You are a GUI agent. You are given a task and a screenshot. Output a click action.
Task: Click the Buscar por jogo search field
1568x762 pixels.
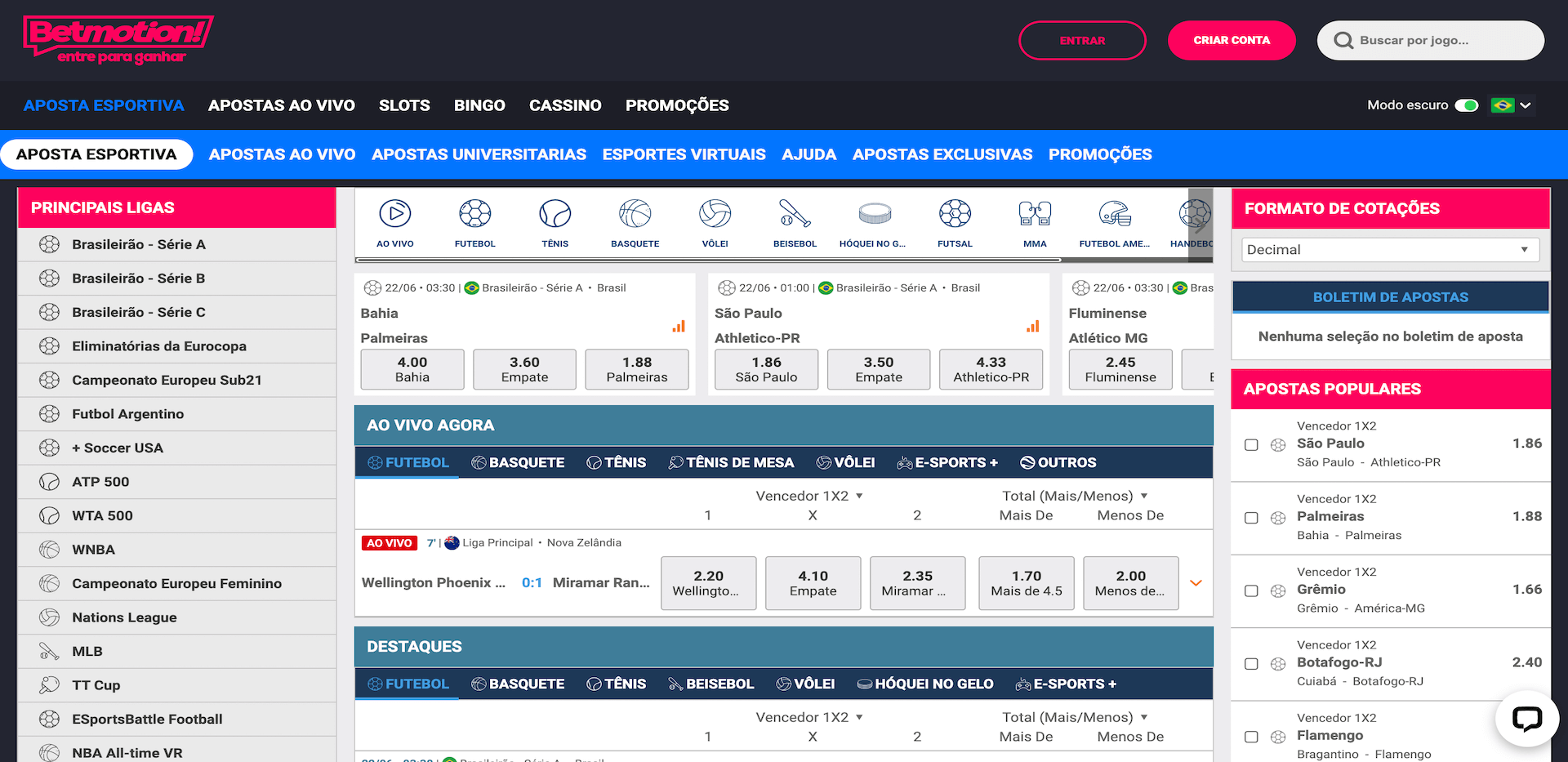click(x=1437, y=39)
